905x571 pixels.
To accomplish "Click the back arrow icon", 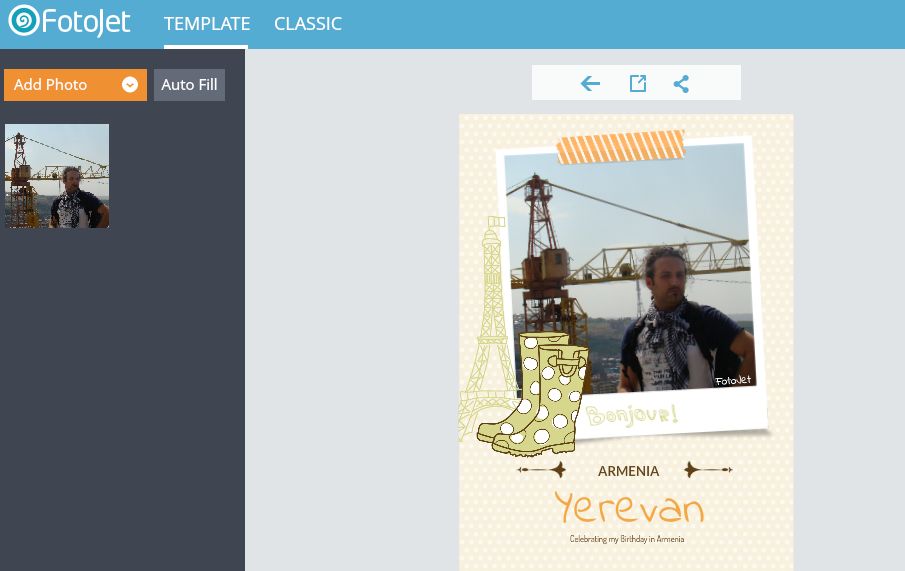I will click(590, 84).
